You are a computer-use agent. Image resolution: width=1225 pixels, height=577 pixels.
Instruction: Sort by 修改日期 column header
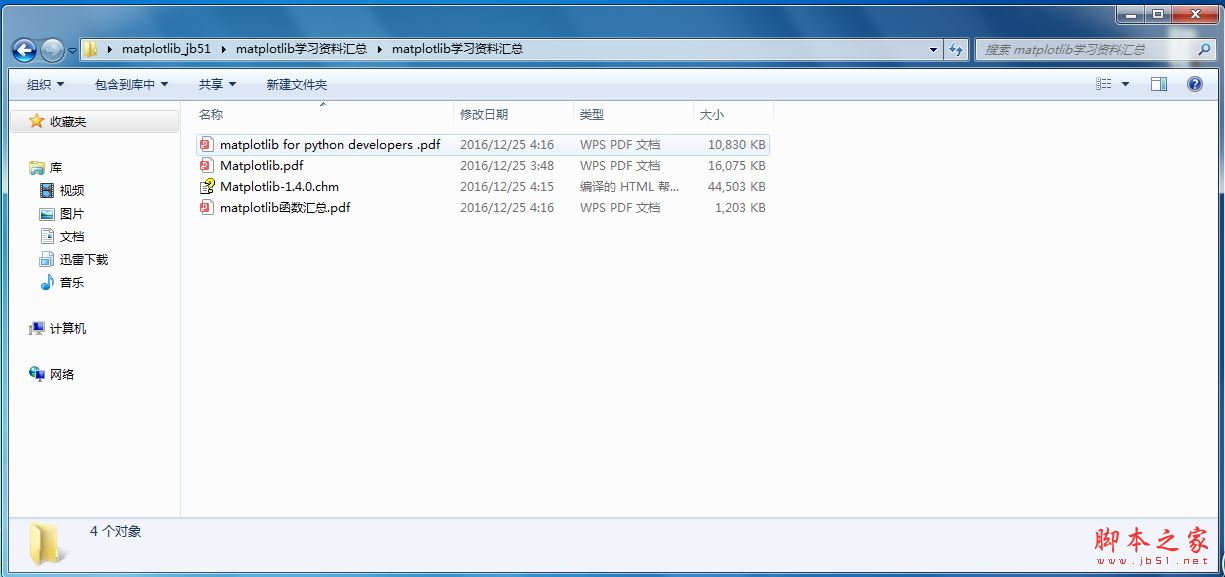514,115
